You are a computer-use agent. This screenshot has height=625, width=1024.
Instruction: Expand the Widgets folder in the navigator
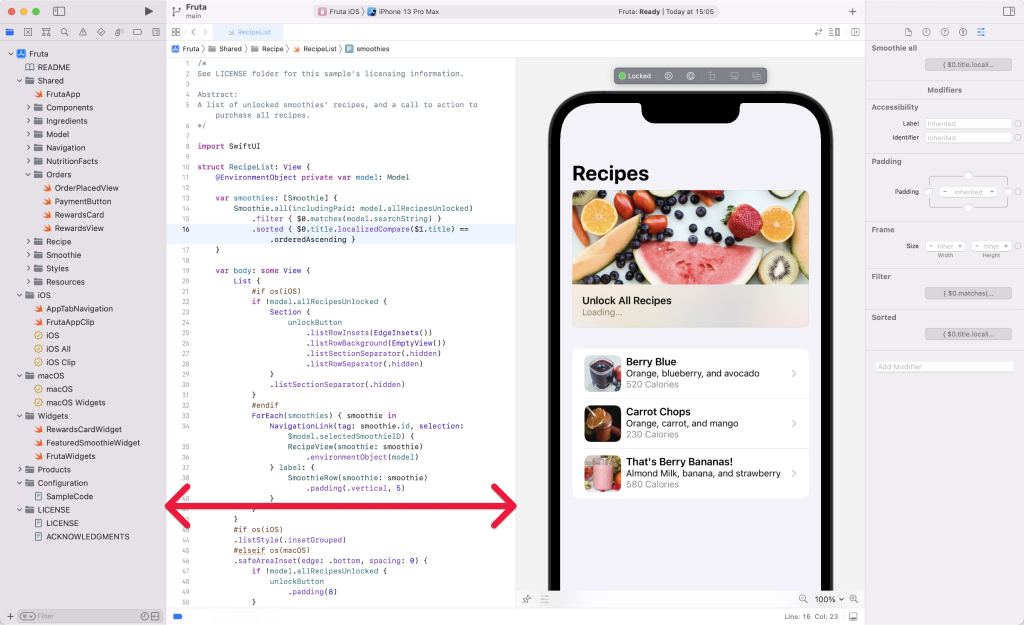click(x=20, y=416)
